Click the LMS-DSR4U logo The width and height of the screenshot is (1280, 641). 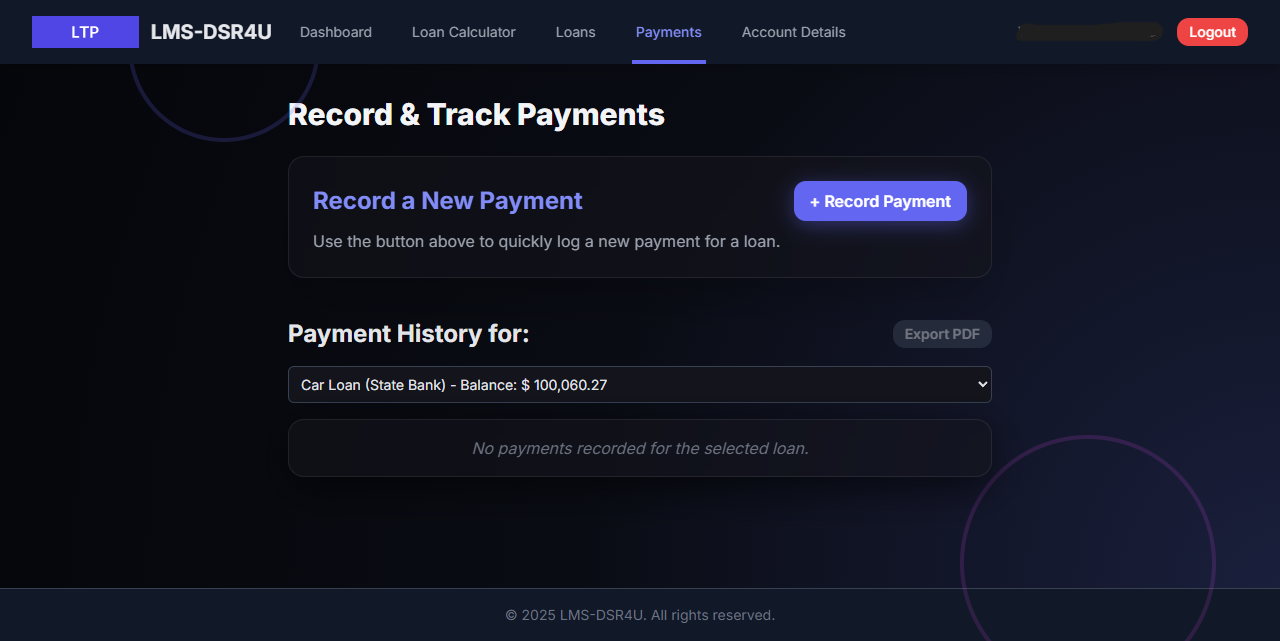pyautogui.click(x=210, y=31)
